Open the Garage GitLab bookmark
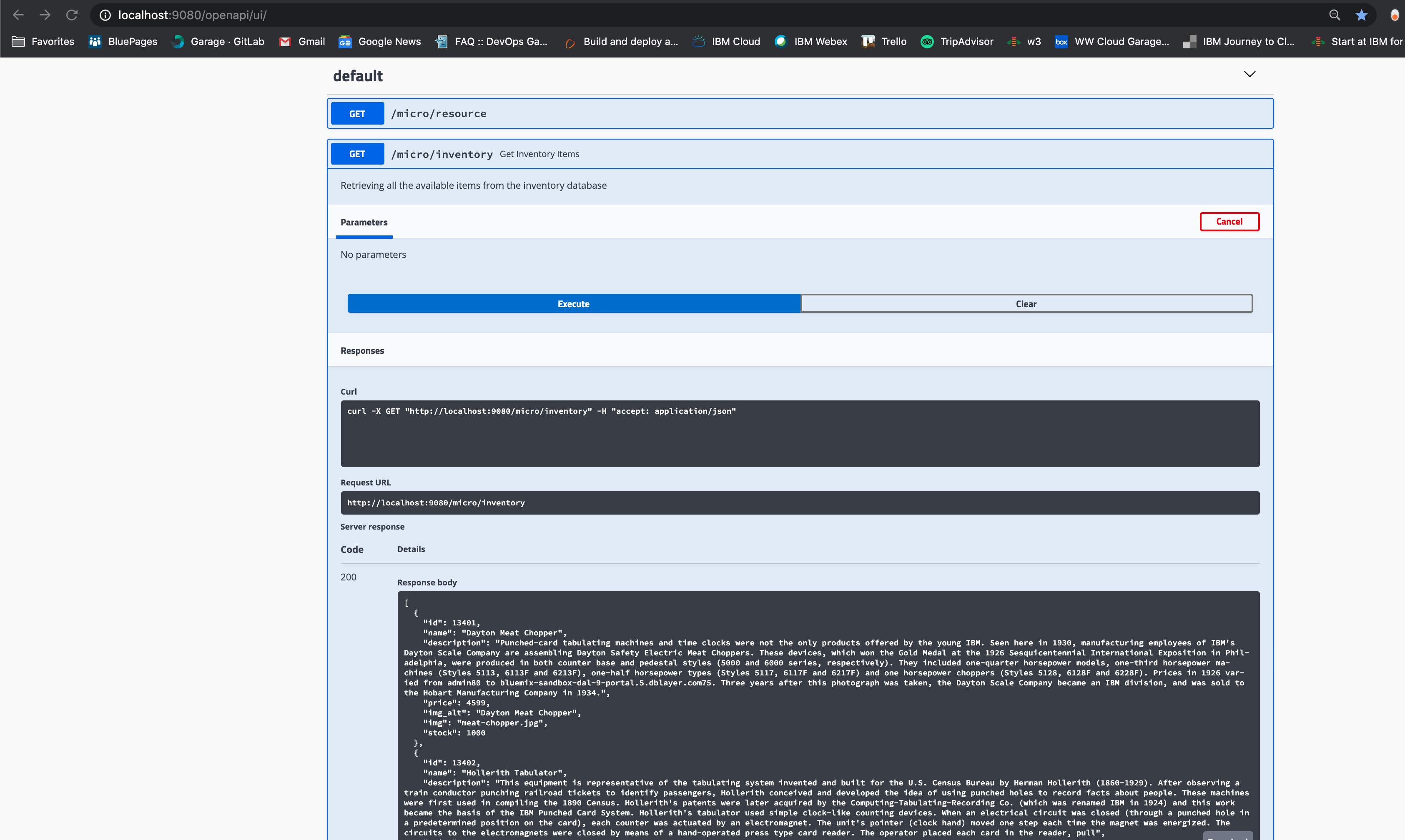 pos(218,41)
